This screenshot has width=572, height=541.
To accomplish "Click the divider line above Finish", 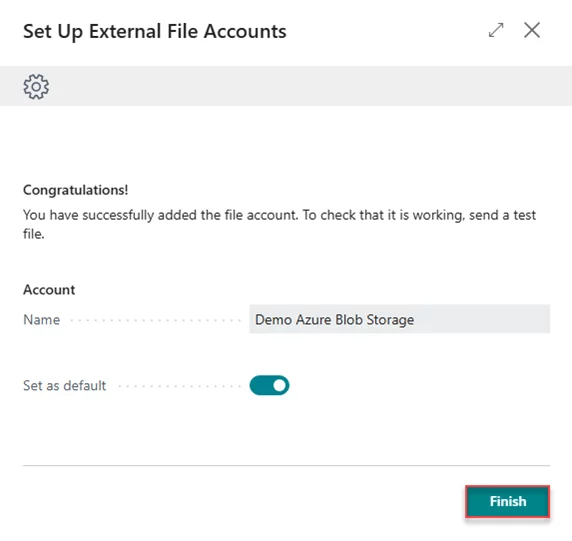I will click(286, 465).
